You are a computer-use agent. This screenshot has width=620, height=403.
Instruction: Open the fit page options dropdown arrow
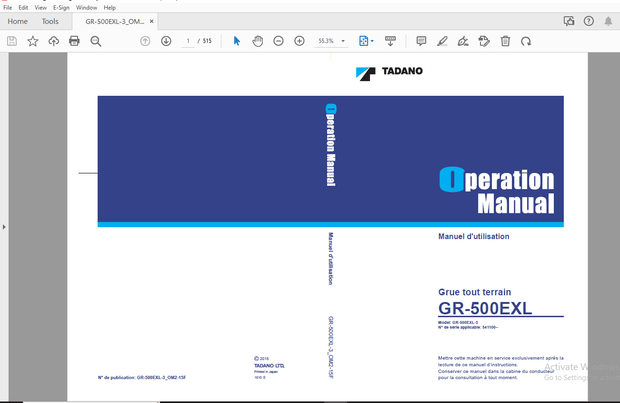coord(372,41)
